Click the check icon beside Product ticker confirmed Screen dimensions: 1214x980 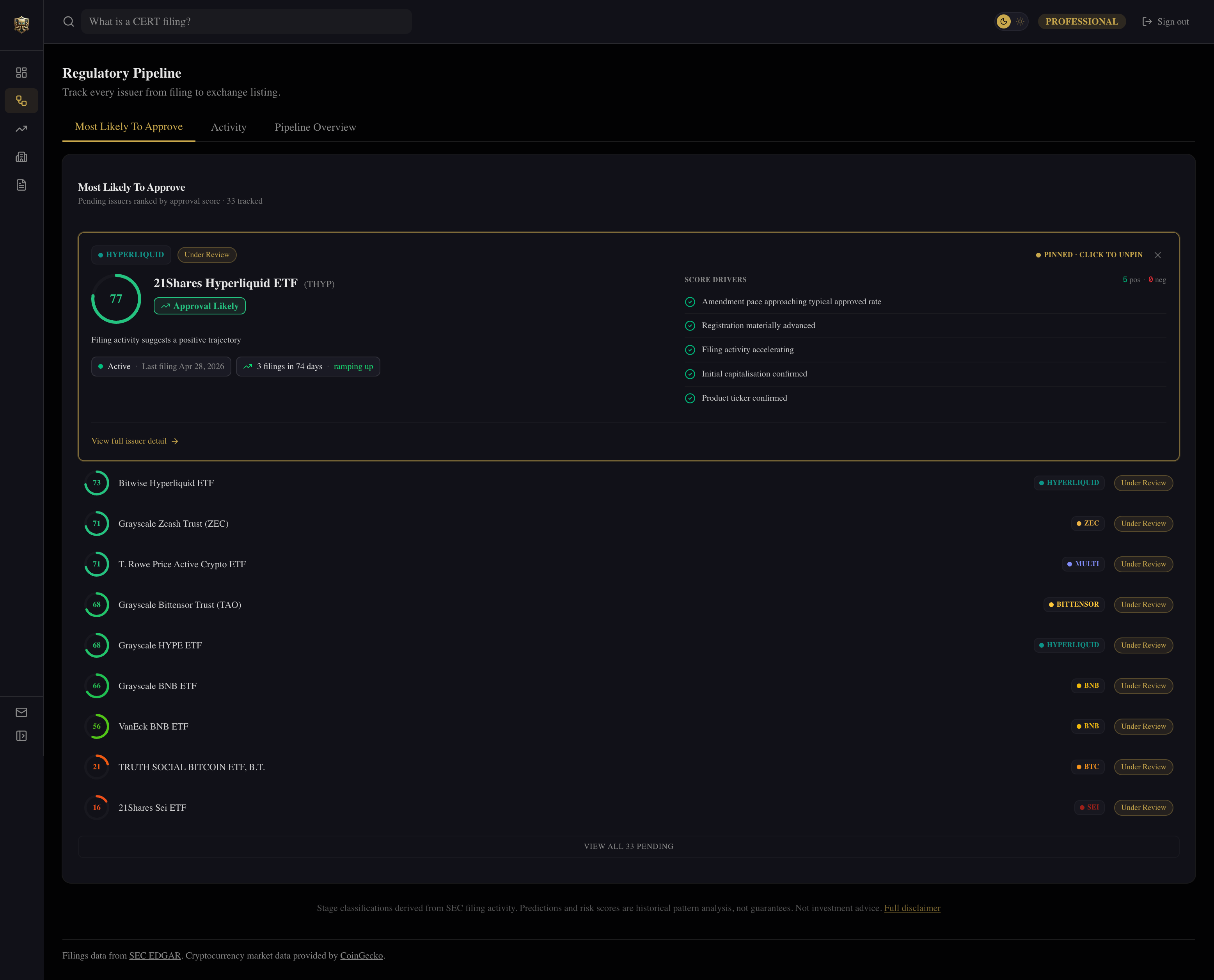pos(690,399)
